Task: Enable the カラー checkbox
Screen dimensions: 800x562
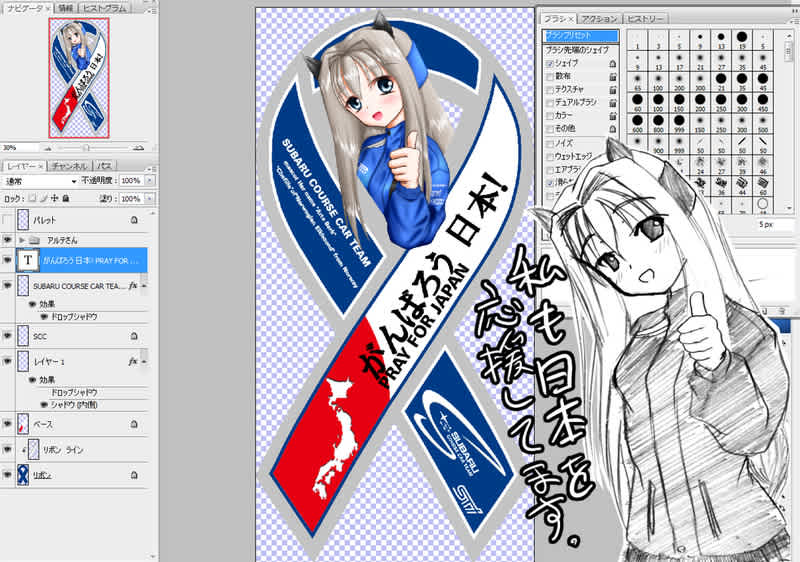Action: [550, 116]
